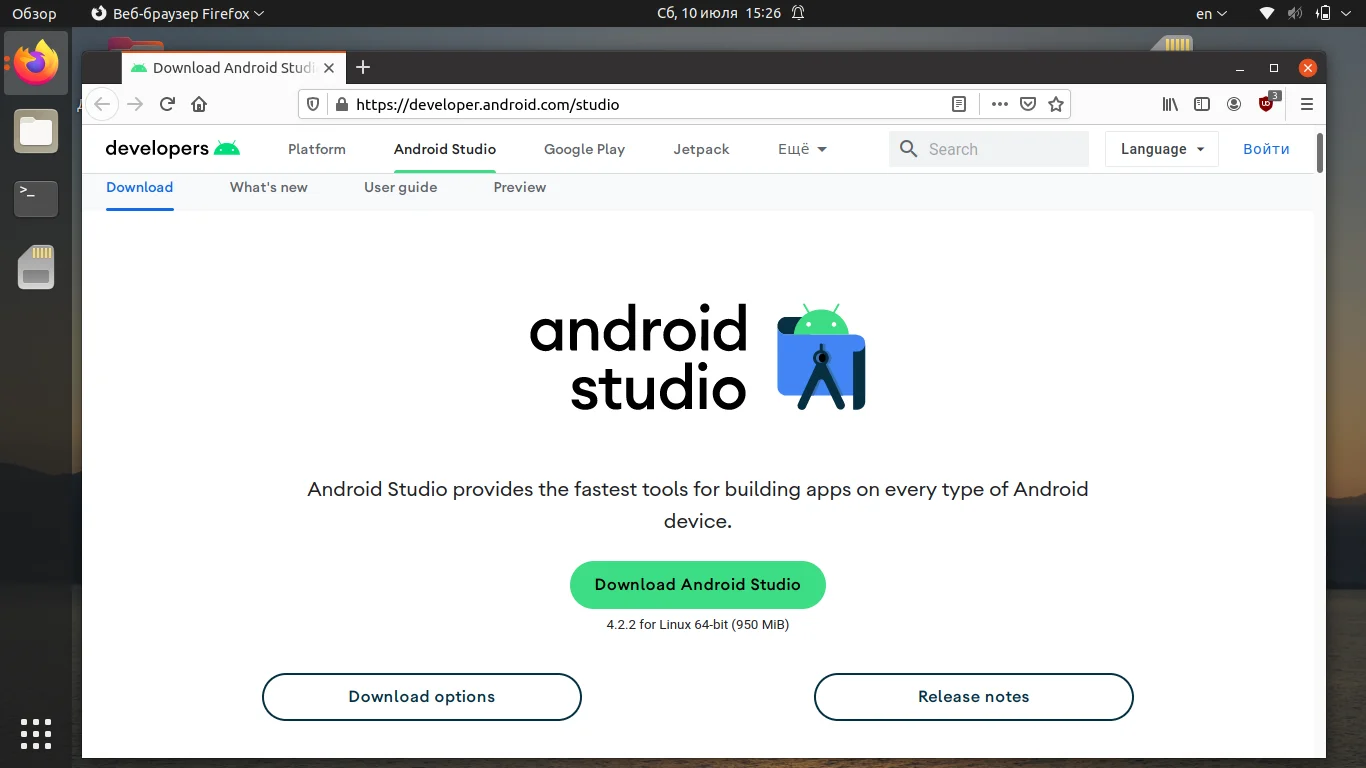Open a new browser tab
This screenshot has width=1366, height=768.
[363, 67]
